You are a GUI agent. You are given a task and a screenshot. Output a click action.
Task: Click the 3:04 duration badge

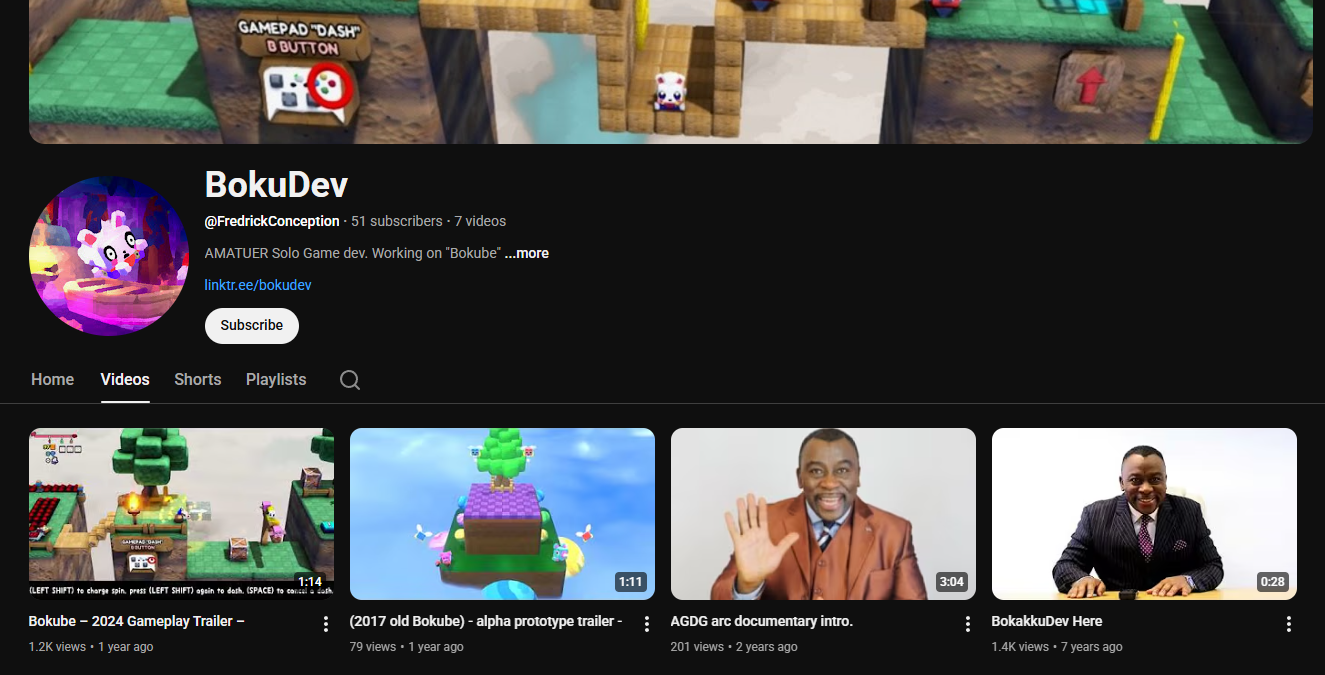tap(952, 582)
